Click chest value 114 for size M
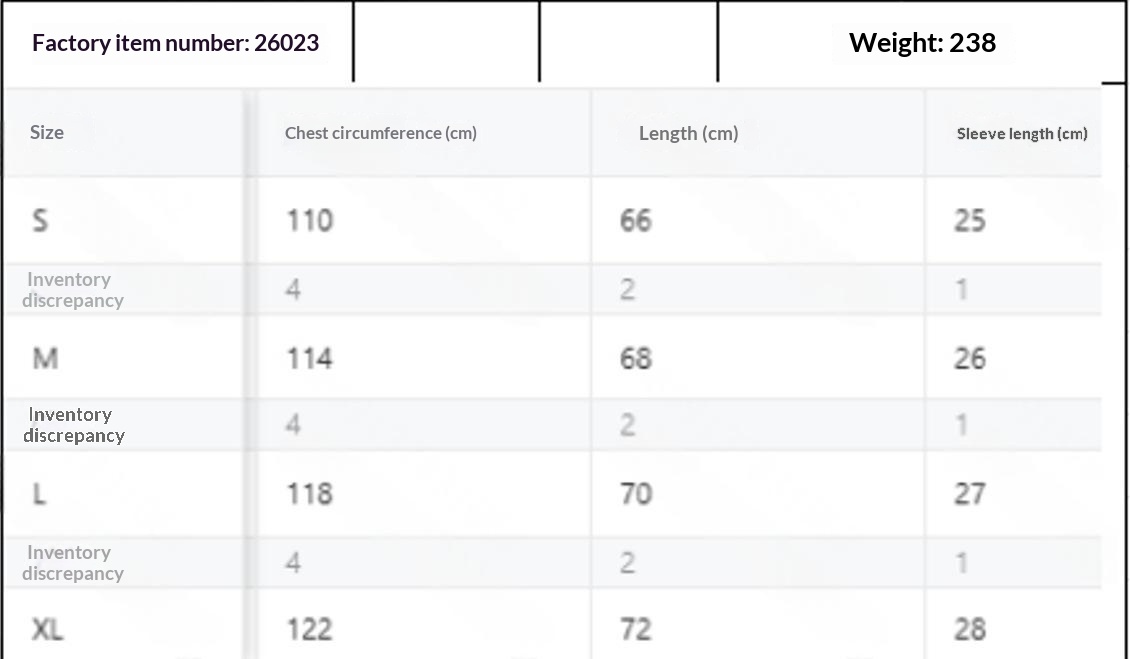Screen dimensions: 1130x659 (310, 358)
